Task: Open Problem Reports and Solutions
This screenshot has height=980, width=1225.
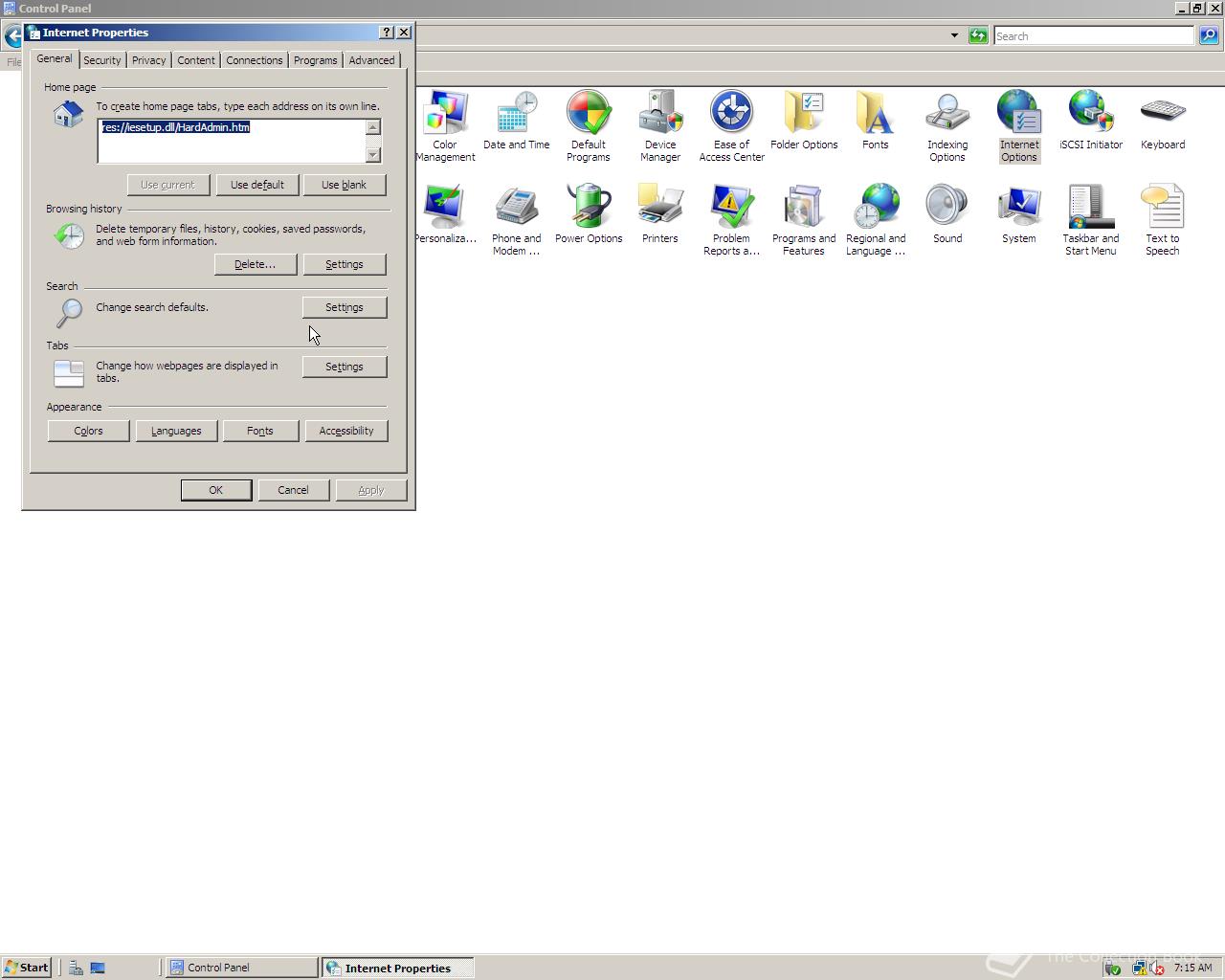Action: click(x=732, y=219)
